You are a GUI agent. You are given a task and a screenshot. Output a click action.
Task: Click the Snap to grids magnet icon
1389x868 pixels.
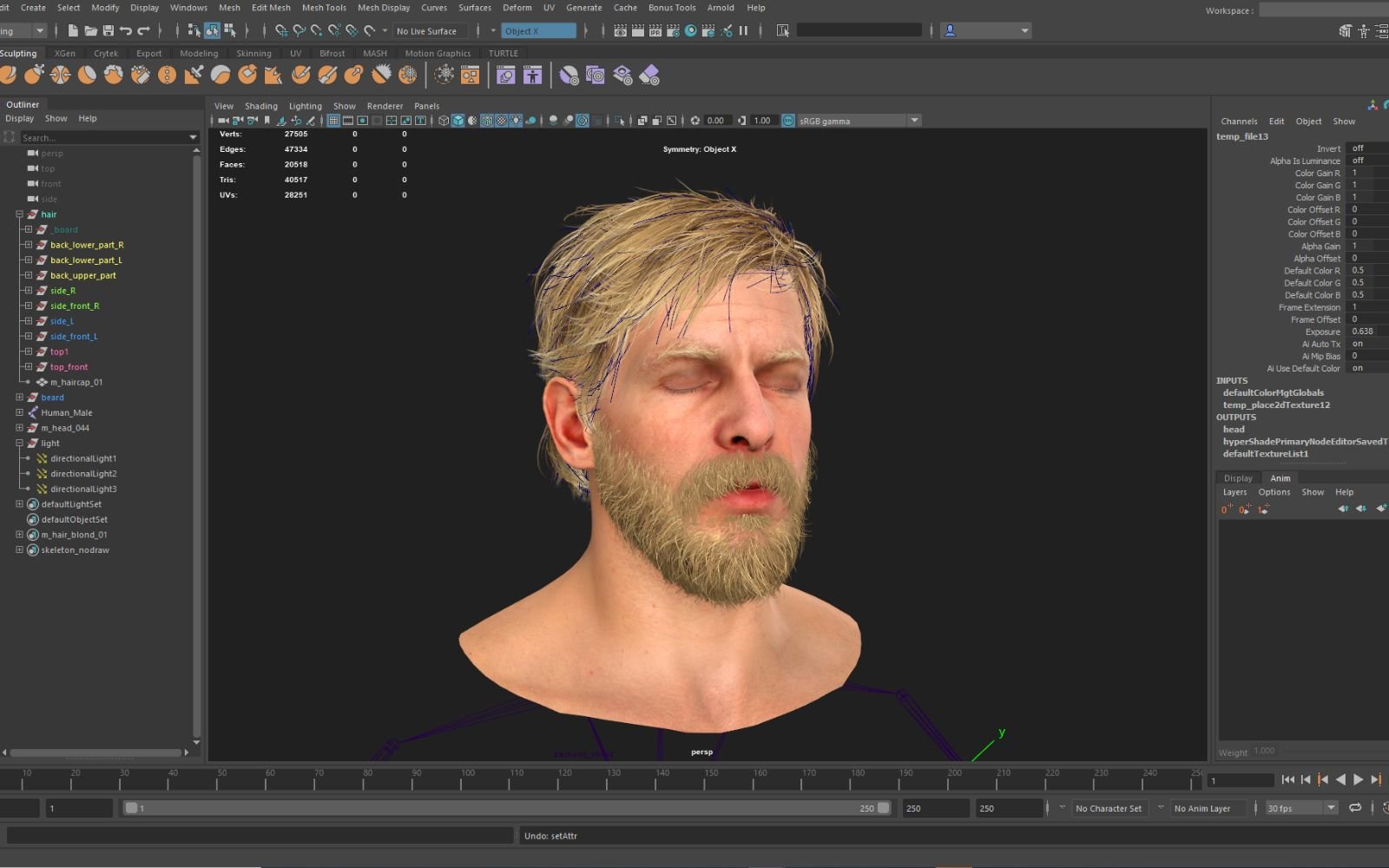(281, 30)
